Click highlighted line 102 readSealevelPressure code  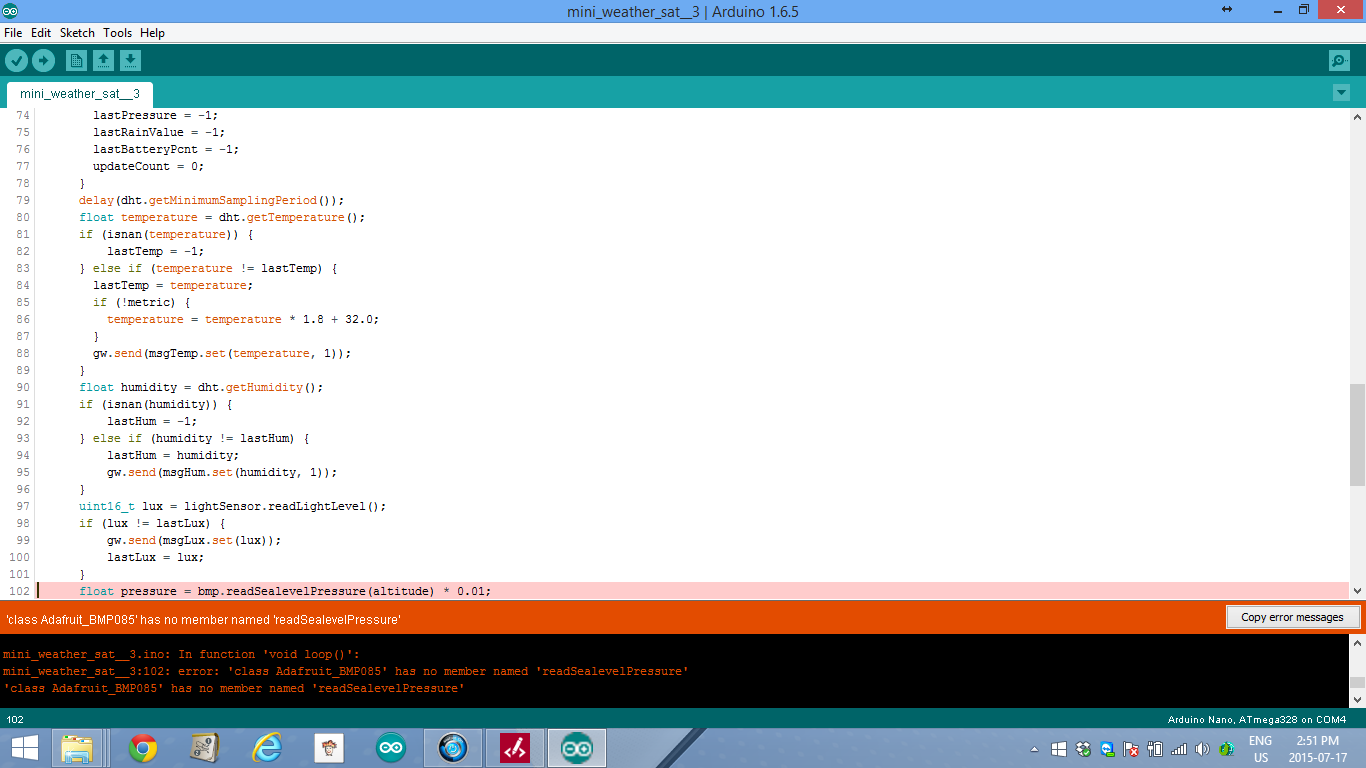[x=285, y=591]
